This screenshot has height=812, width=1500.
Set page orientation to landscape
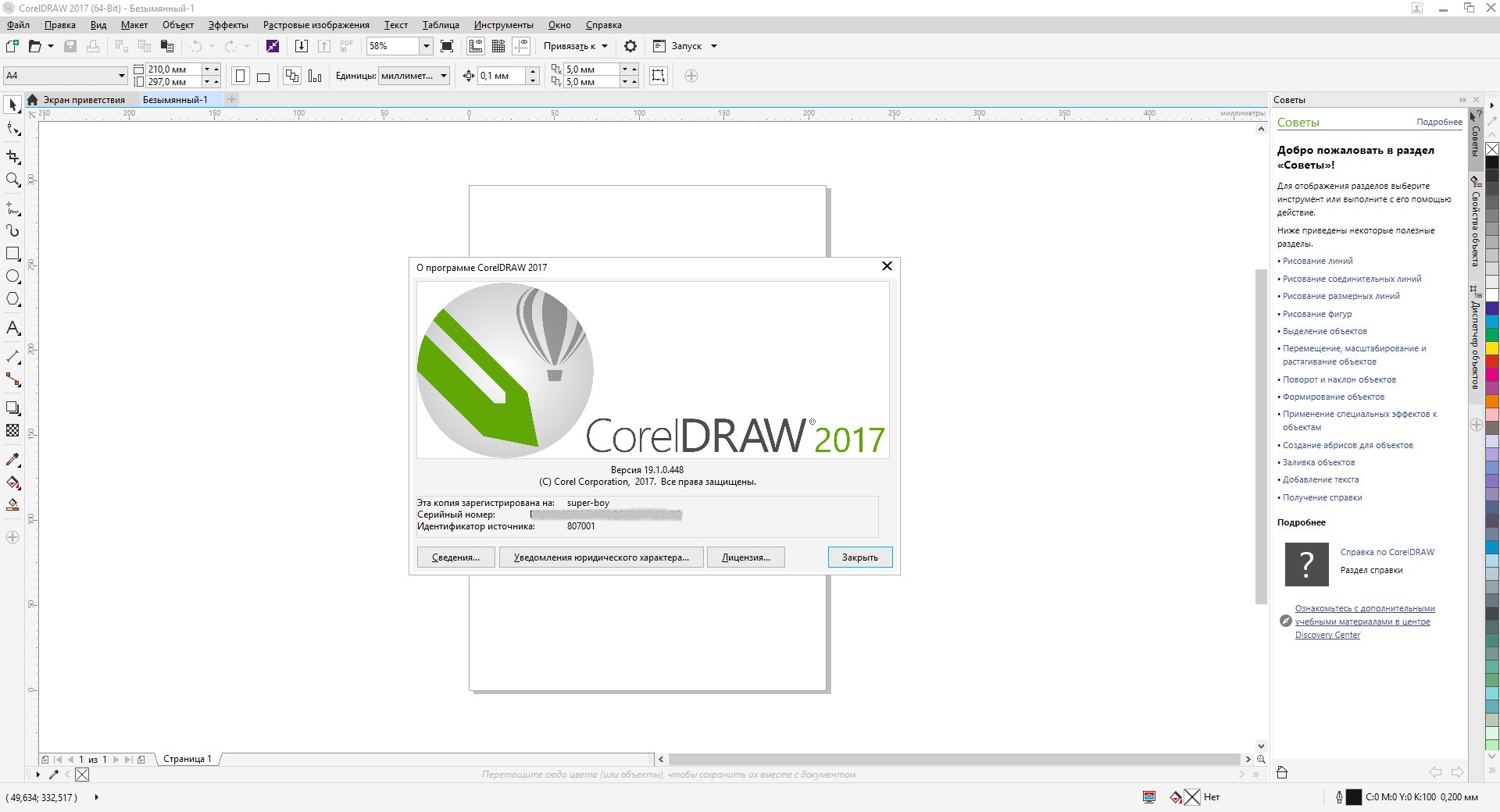pos(263,77)
